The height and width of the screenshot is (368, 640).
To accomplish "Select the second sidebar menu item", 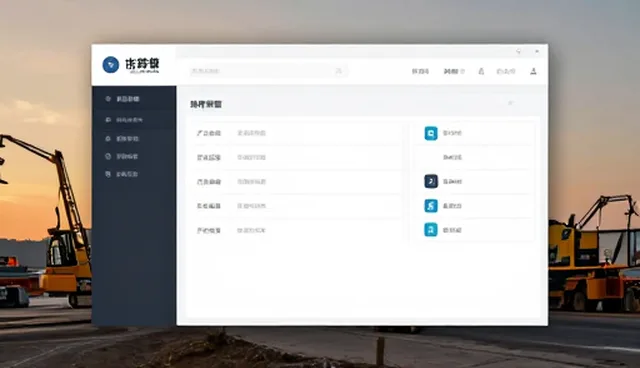I will (x=134, y=120).
